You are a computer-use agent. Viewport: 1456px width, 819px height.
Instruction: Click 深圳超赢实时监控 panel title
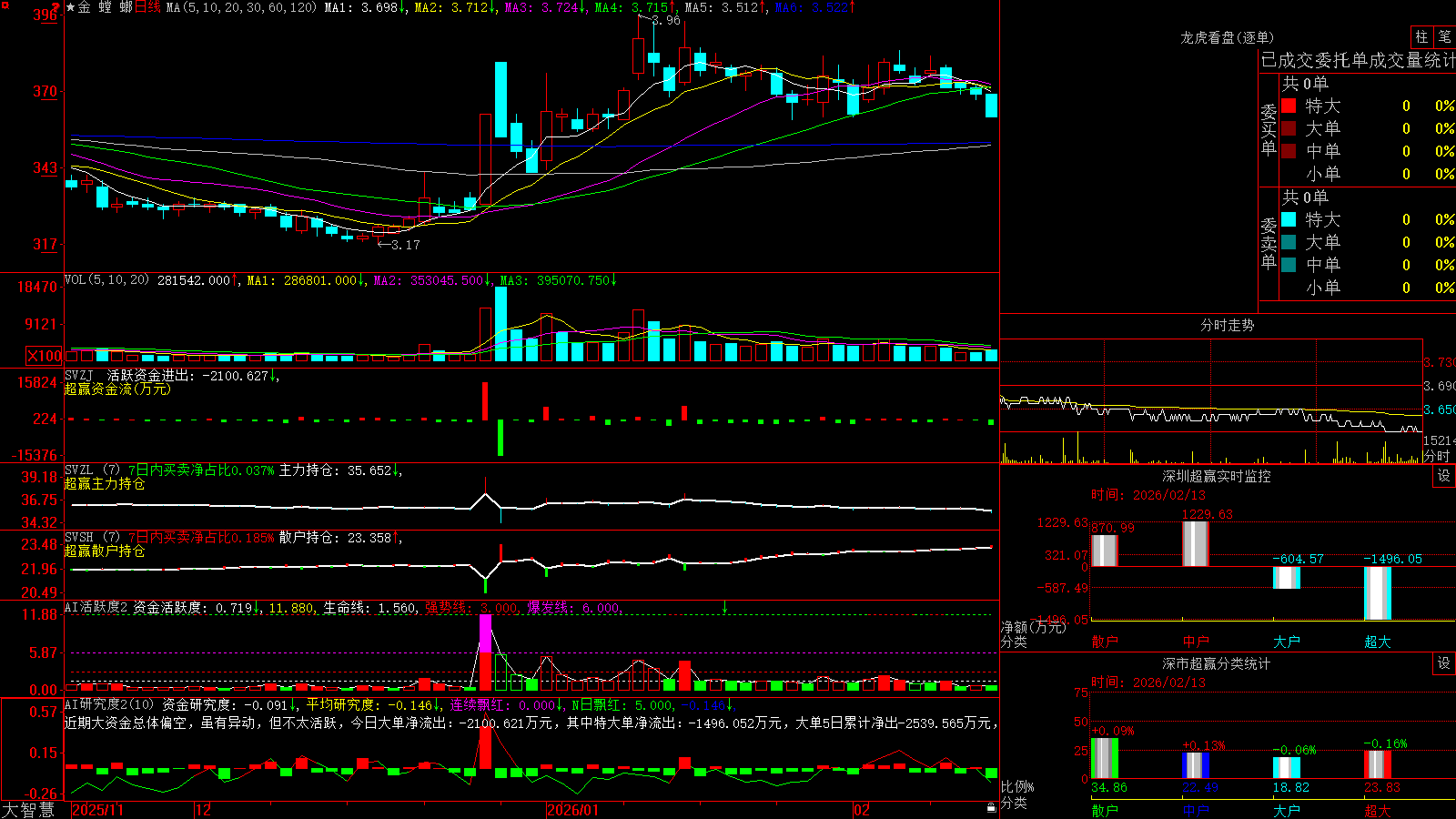pyautogui.click(x=1217, y=476)
